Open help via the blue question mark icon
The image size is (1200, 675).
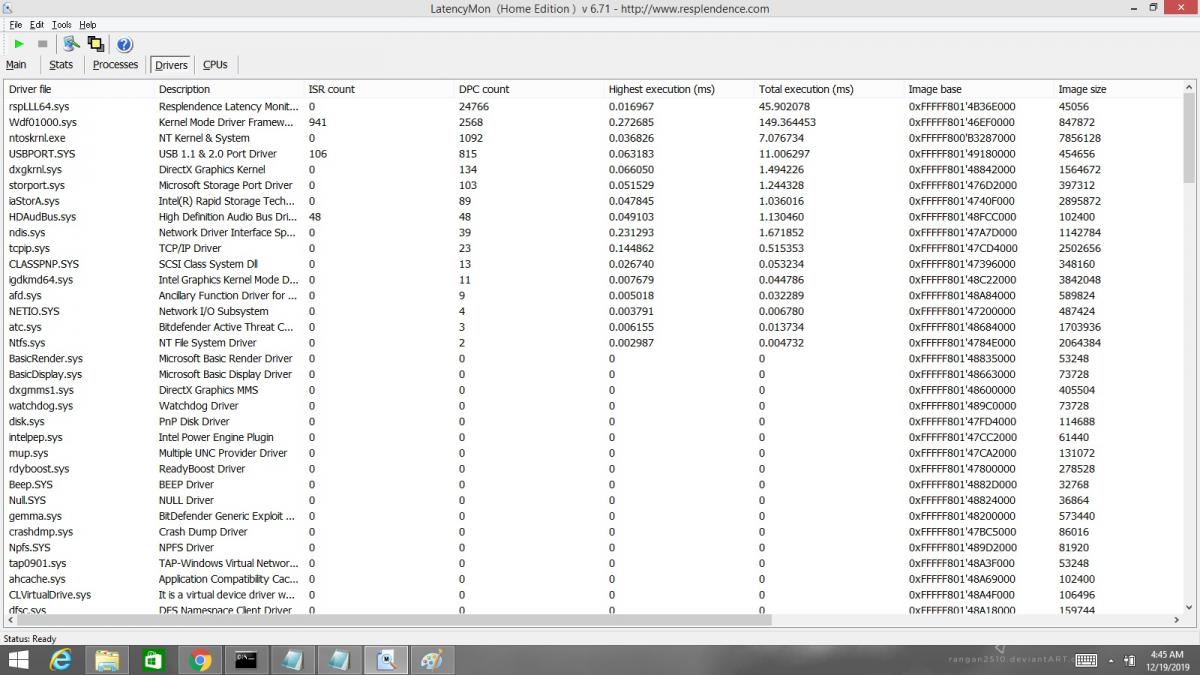point(124,44)
